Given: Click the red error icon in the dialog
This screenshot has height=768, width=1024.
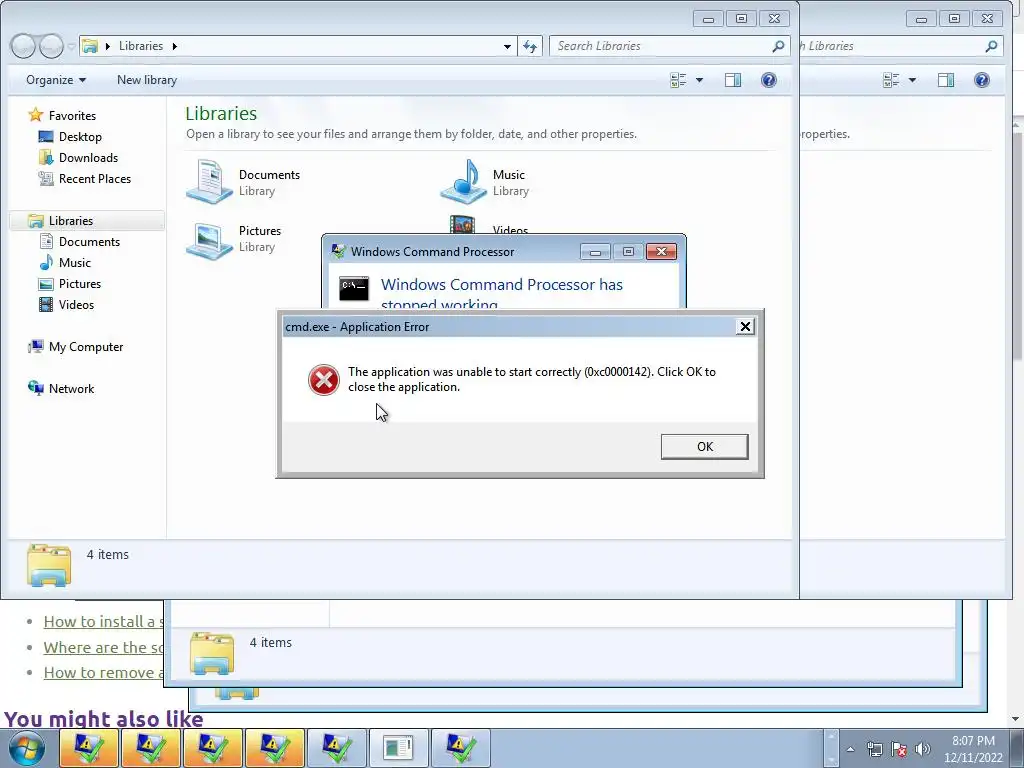Looking at the screenshot, I should [x=324, y=380].
